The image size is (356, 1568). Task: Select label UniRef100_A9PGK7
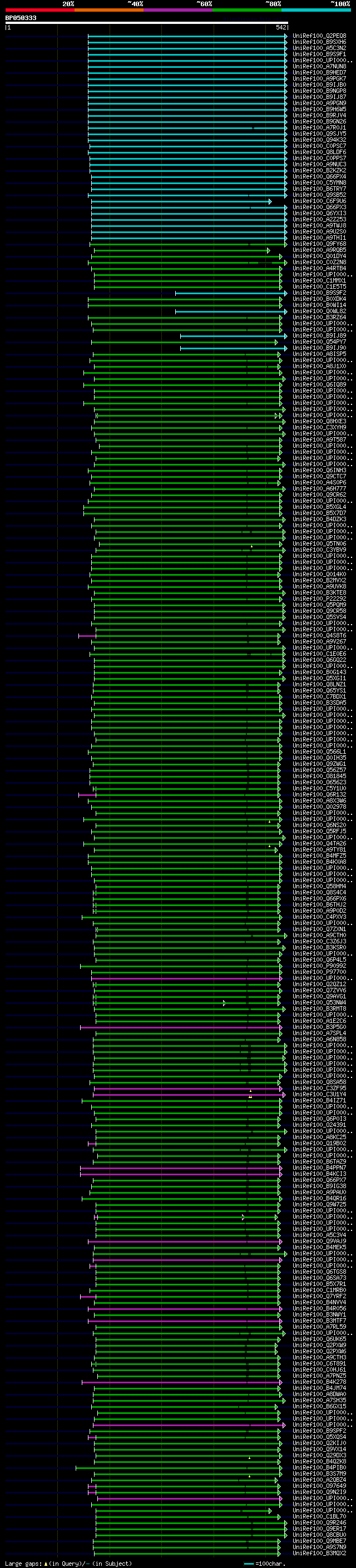click(x=319, y=78)
